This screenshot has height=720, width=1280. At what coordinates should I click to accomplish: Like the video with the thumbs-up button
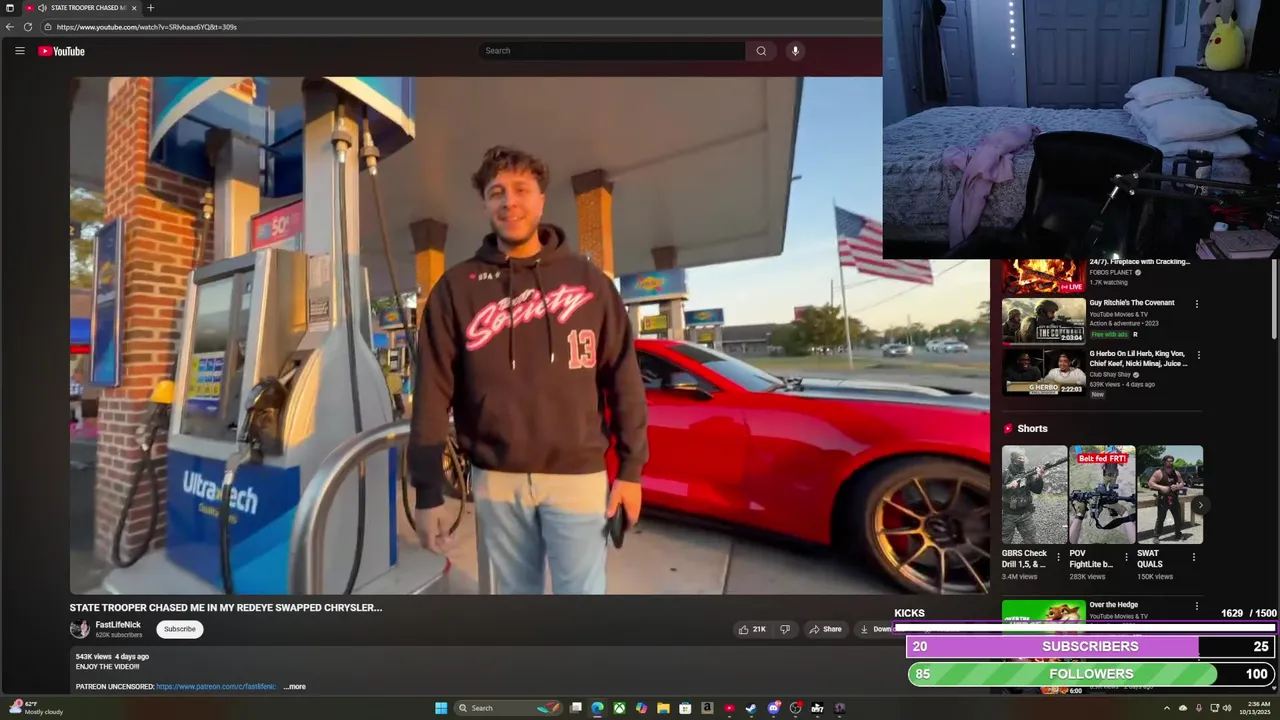click(752, 629)
